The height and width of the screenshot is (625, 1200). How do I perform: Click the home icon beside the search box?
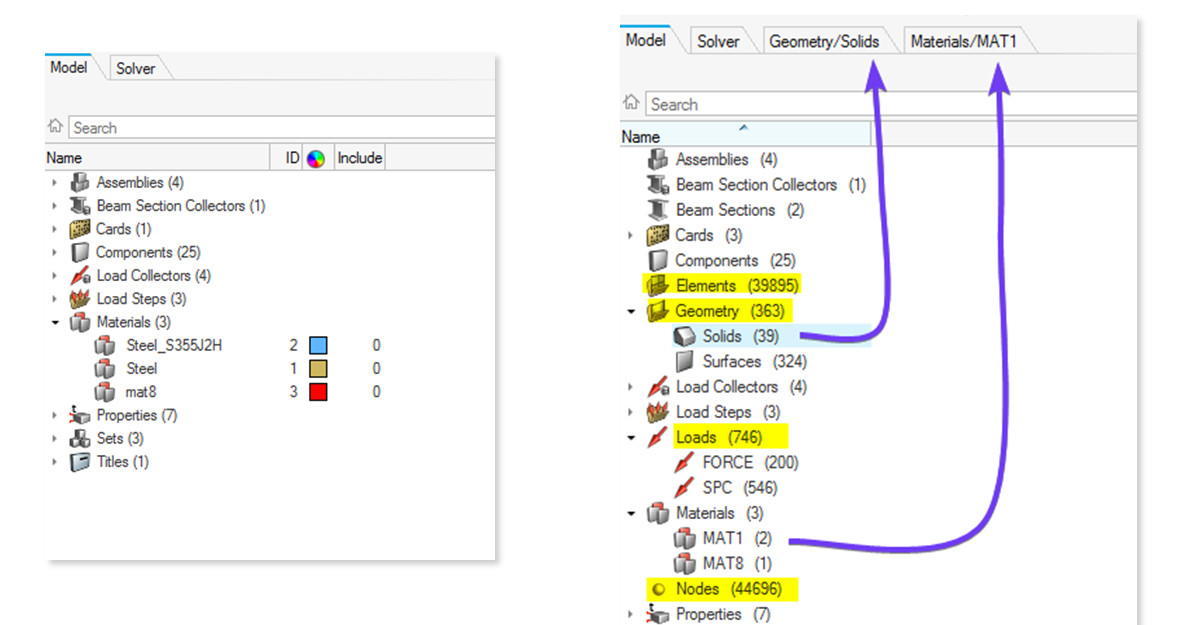click(55, 127)
